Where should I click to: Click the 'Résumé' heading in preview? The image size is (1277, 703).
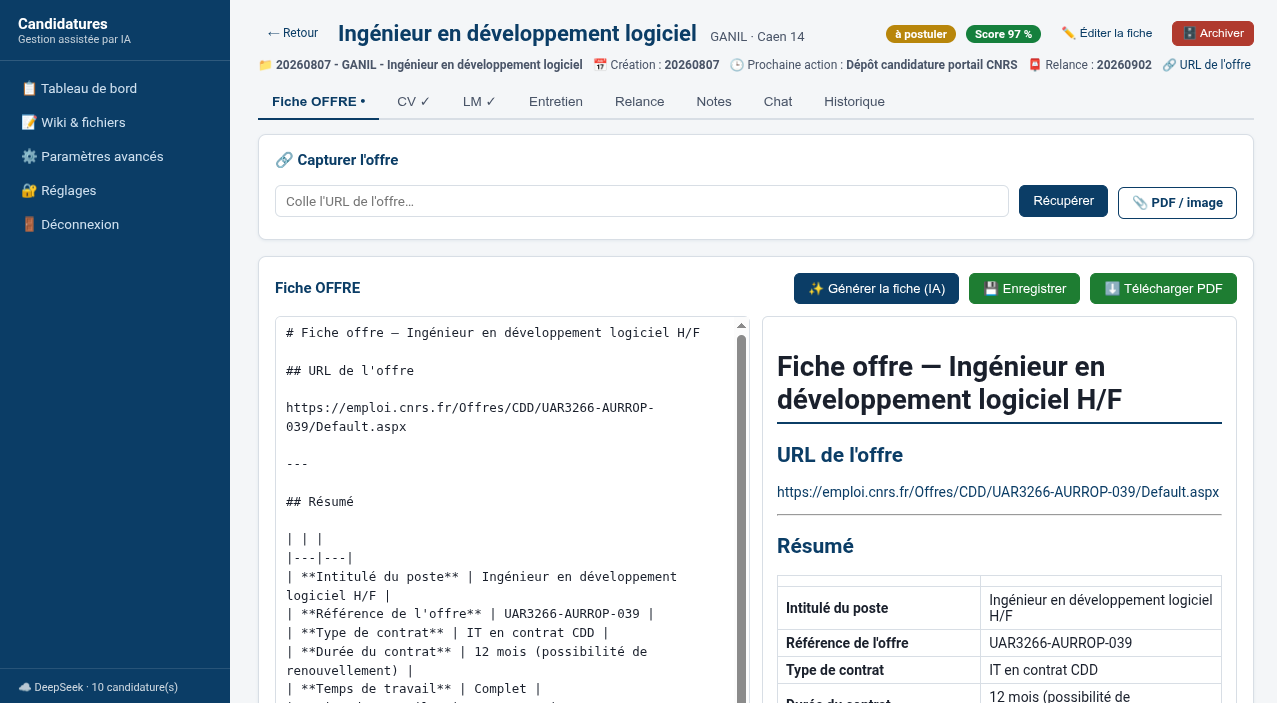point(815,546)
